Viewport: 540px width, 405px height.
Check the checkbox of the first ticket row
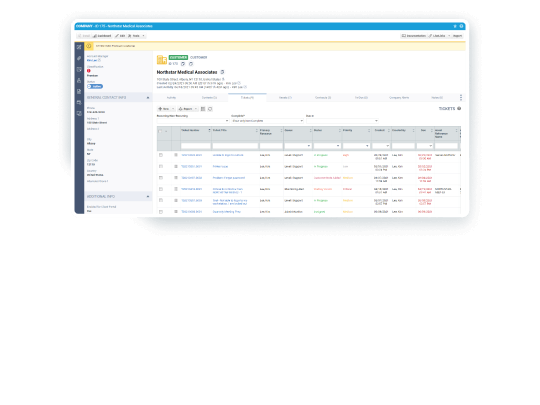coord(161,155)
